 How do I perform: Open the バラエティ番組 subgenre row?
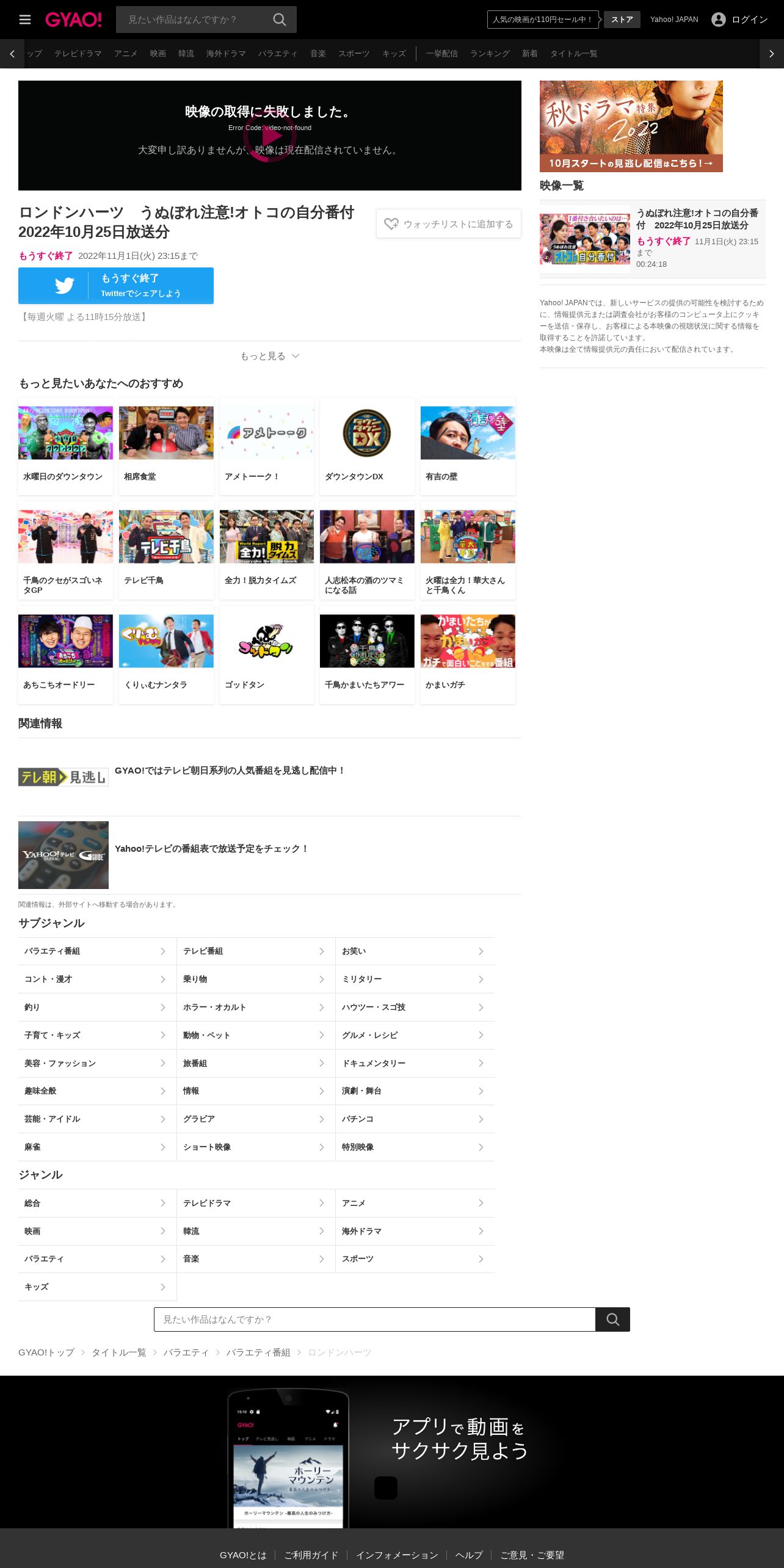click(97, 951)
